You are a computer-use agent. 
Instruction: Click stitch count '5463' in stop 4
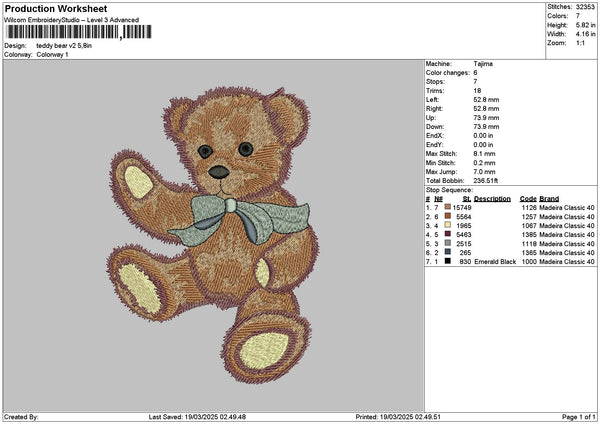pyautogui.click(x=464, y=235)
